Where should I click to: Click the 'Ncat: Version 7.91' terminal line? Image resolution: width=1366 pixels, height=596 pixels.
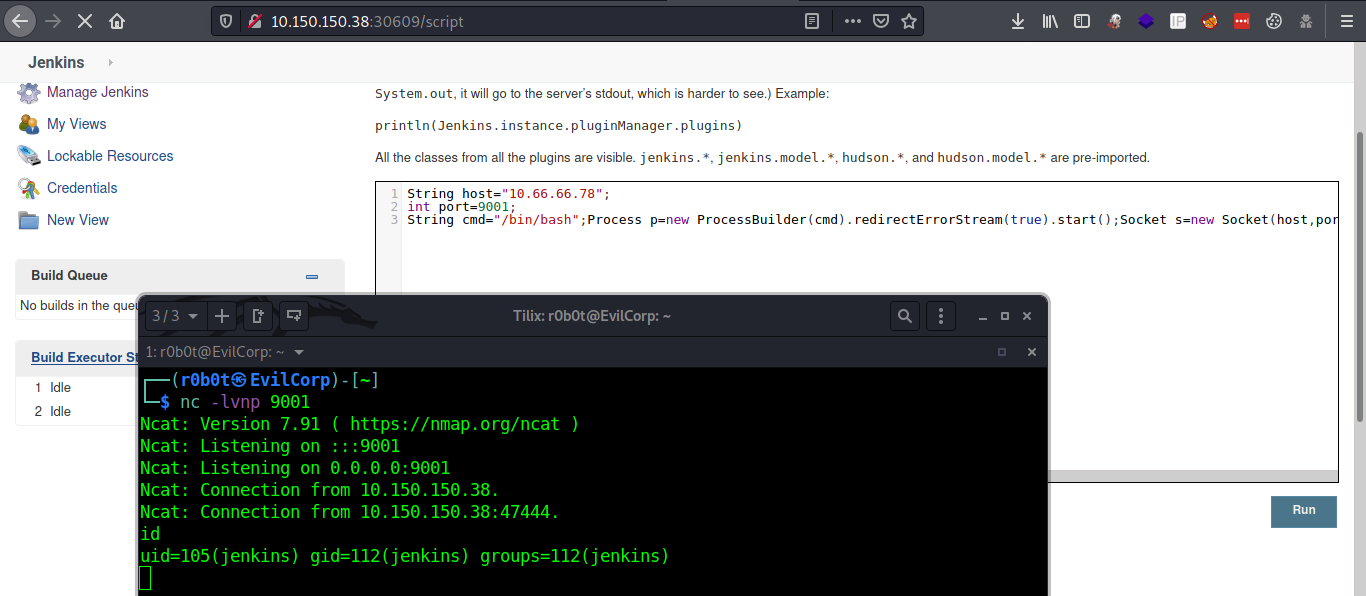(x=359, y=424)
